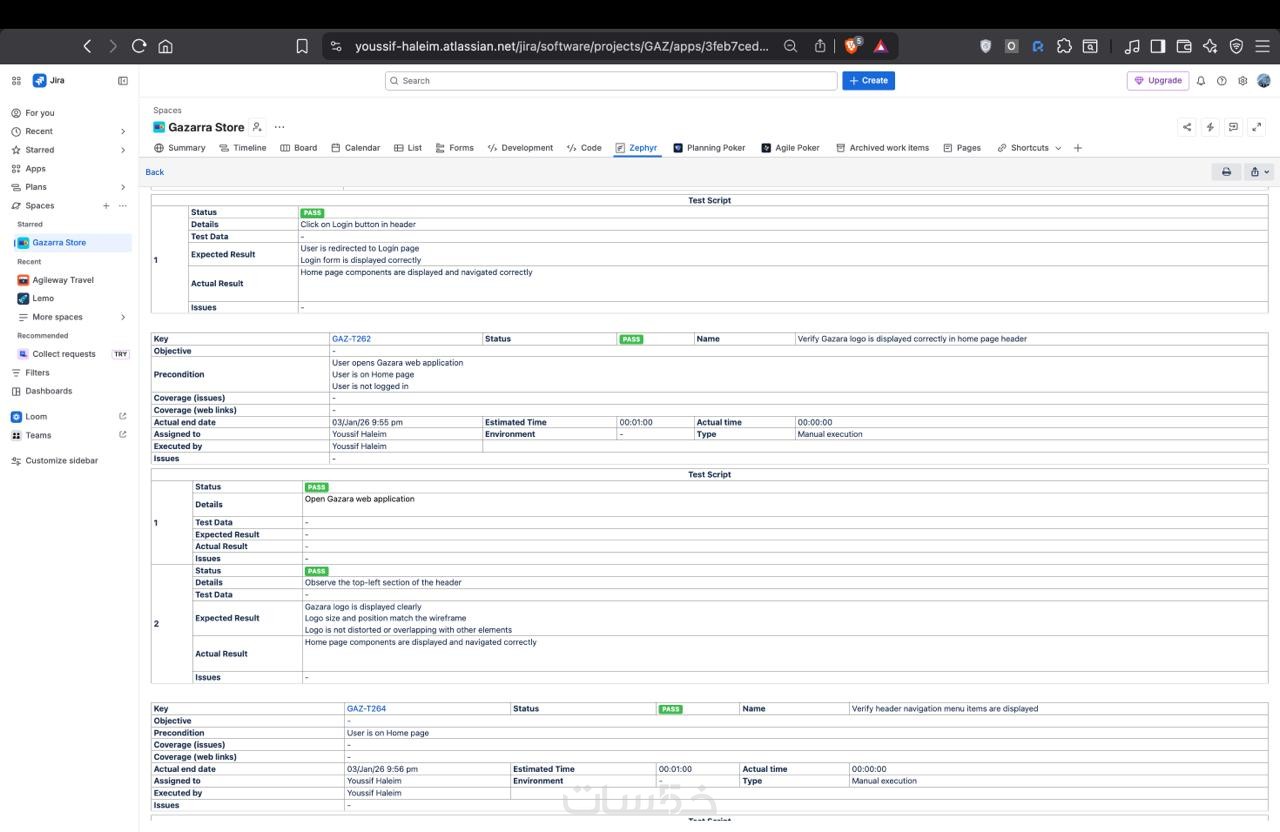Add a tab with the plus icon
Screen dimensions: 1280x832
click(1078, 148)
